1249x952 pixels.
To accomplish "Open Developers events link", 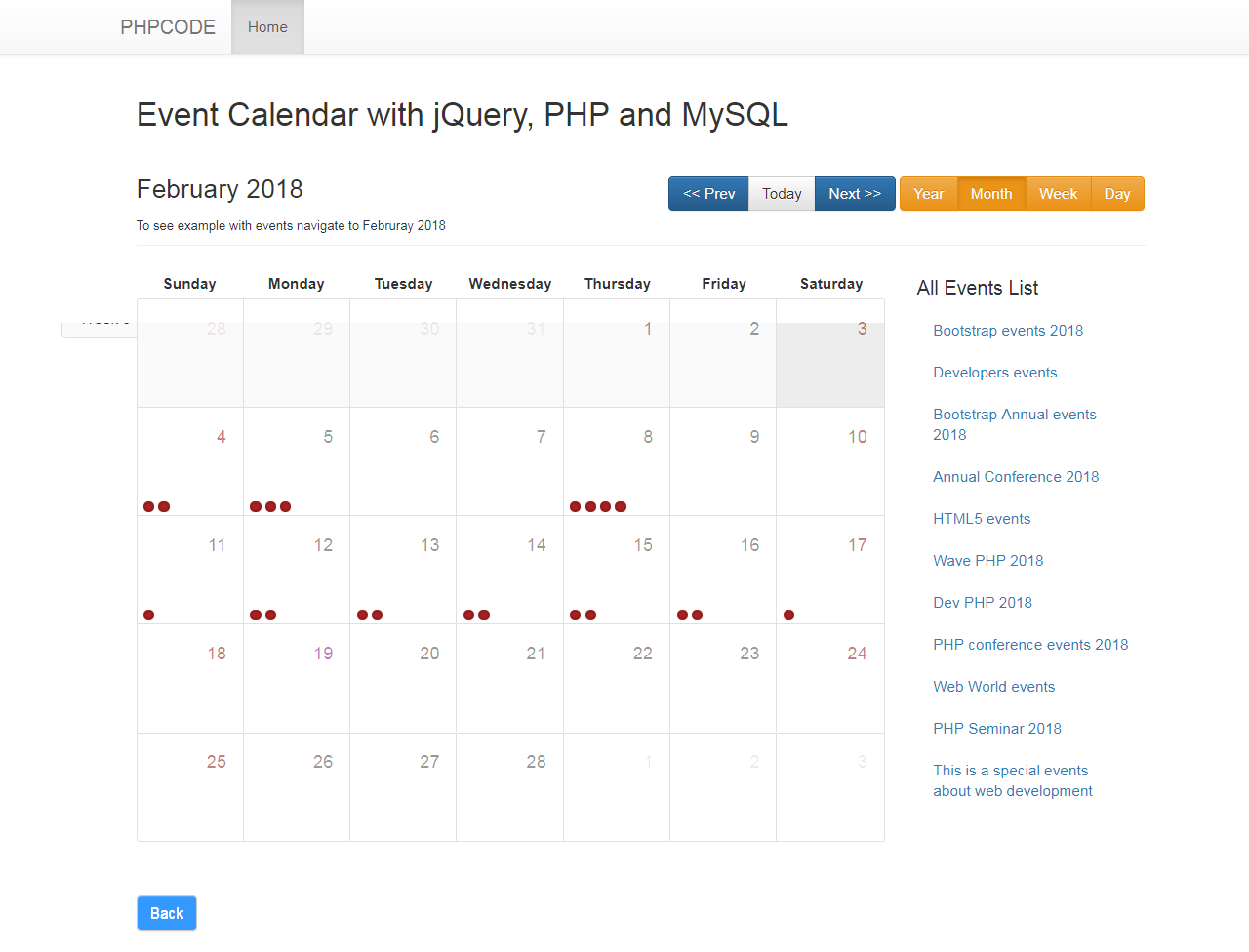I will click(x=994, y=372).
